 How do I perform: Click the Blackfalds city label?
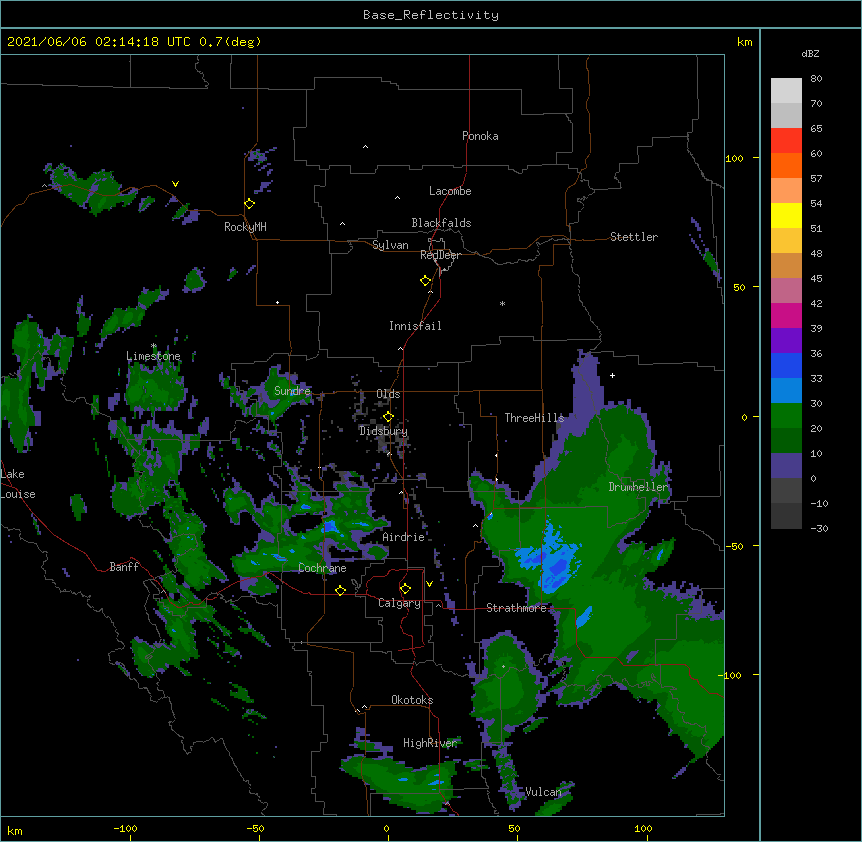coord(441,223)
